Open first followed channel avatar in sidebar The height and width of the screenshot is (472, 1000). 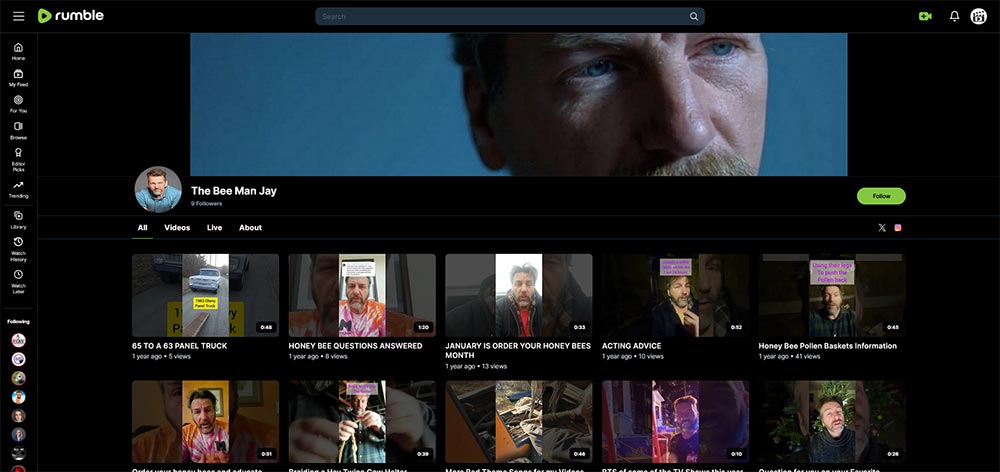[18, 340]
